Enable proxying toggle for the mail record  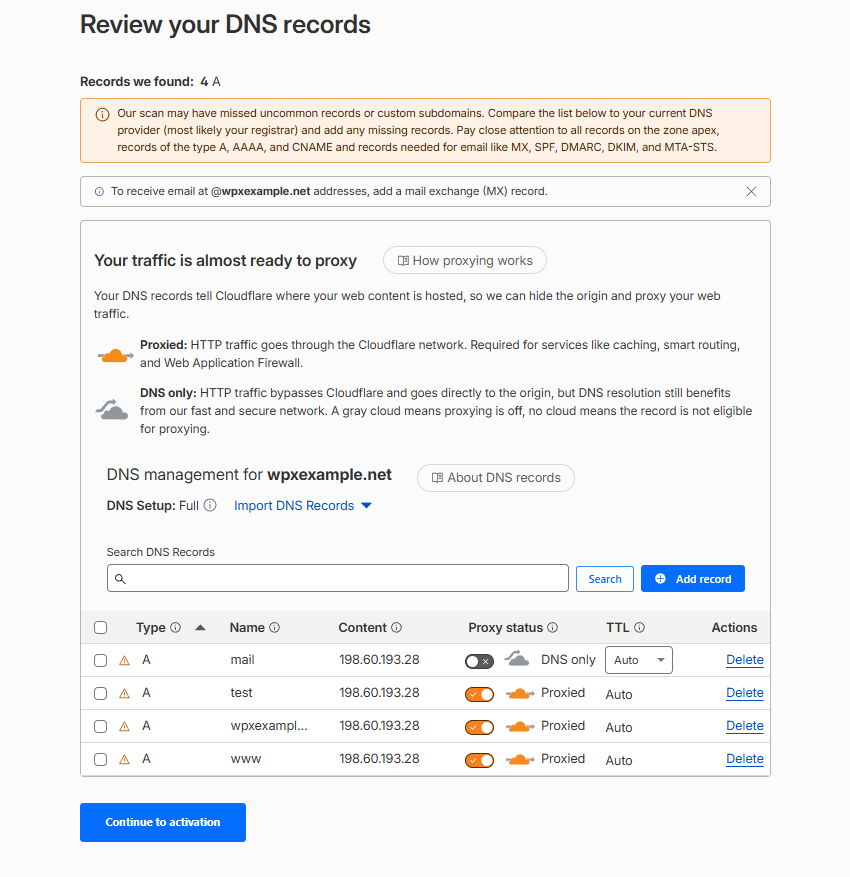coord(479,662)
